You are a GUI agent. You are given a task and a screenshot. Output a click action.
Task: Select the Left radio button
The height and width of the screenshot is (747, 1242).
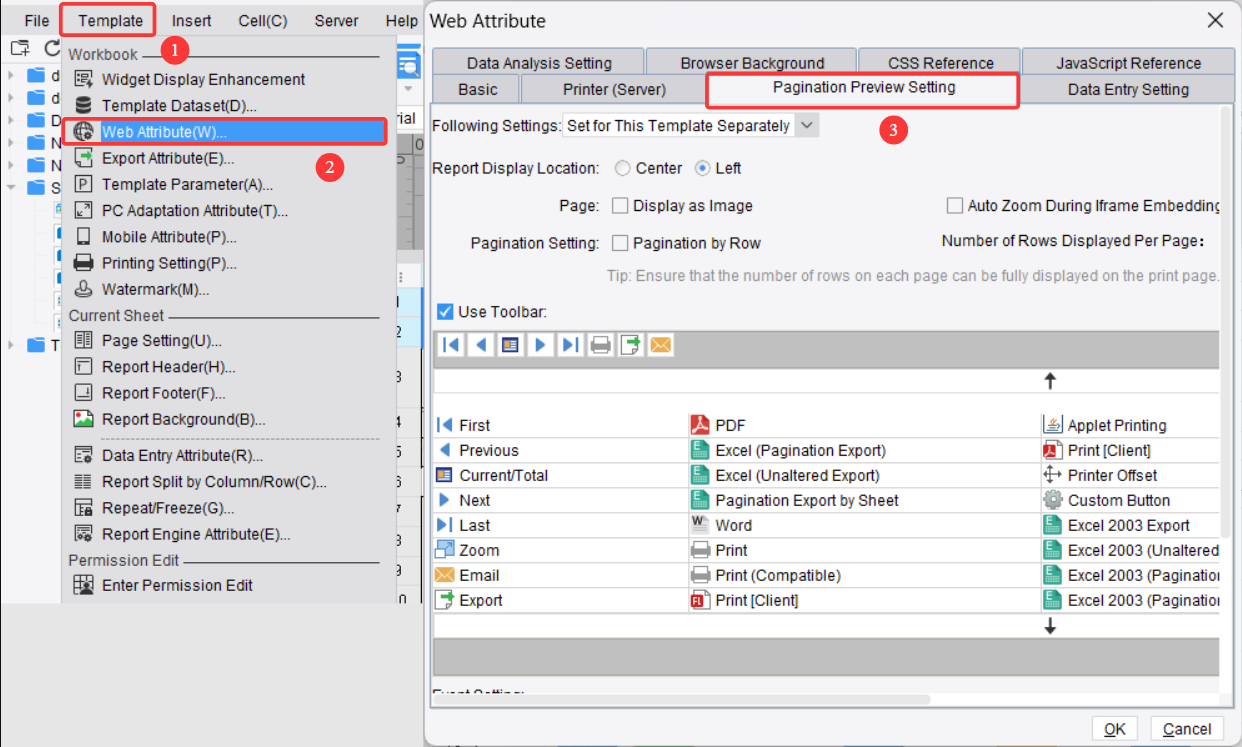(x=703, y=168)
